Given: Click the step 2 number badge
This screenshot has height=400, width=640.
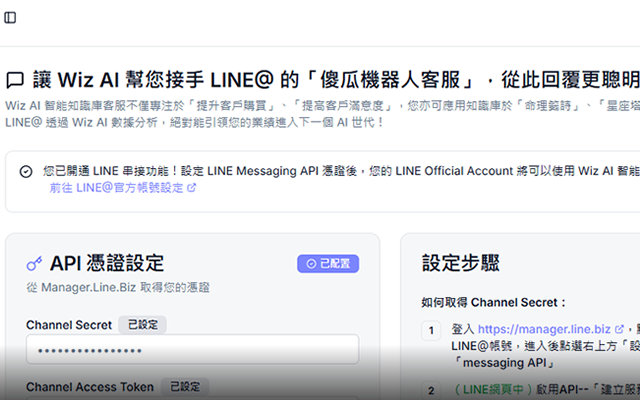Looking at the screenshot, I should pyautogui.click(x=431, y=391).
